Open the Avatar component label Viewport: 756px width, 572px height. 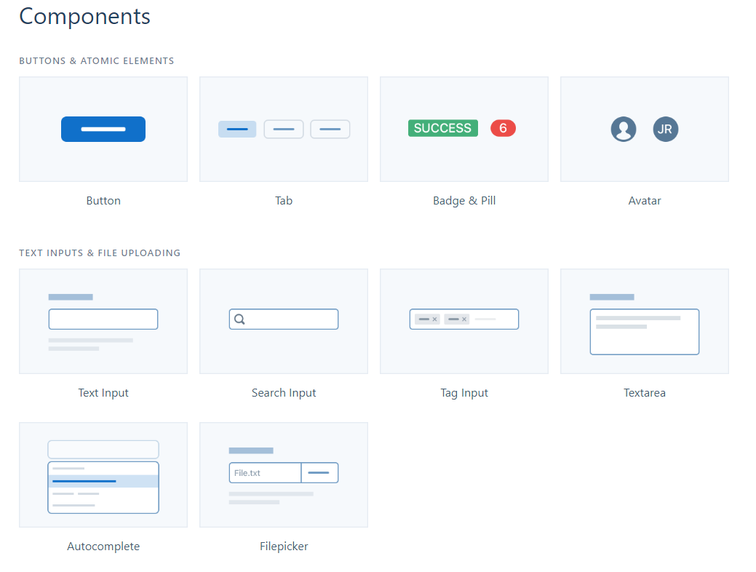click(644, 201)
